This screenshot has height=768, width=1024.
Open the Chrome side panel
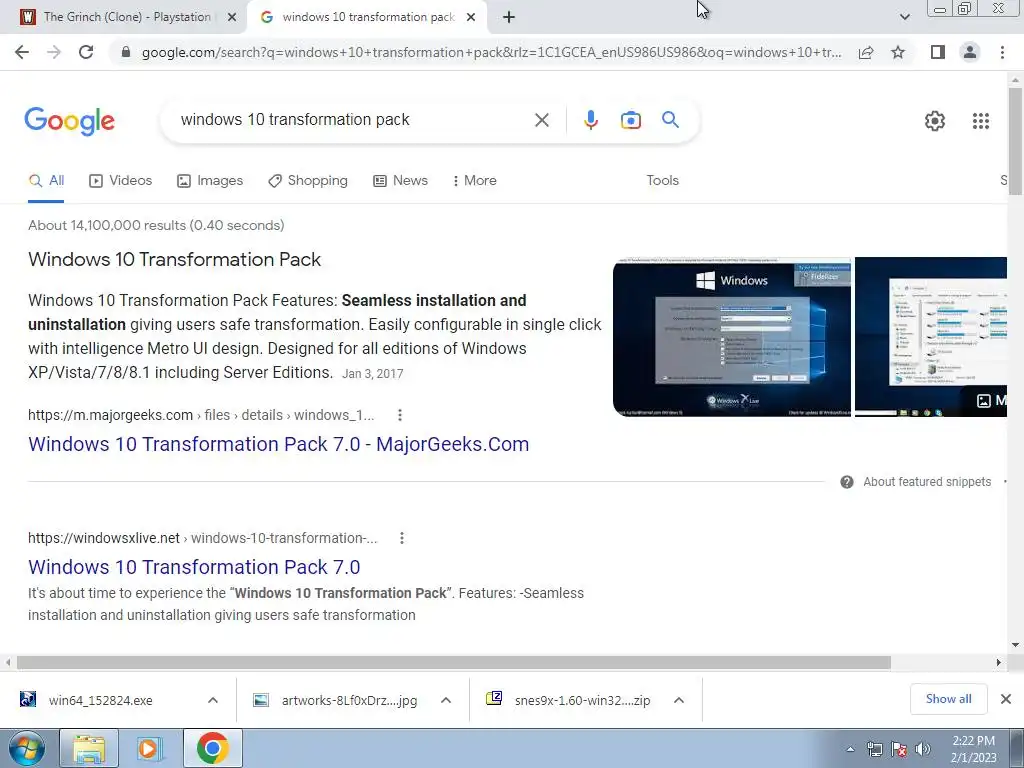pos(938,52)
